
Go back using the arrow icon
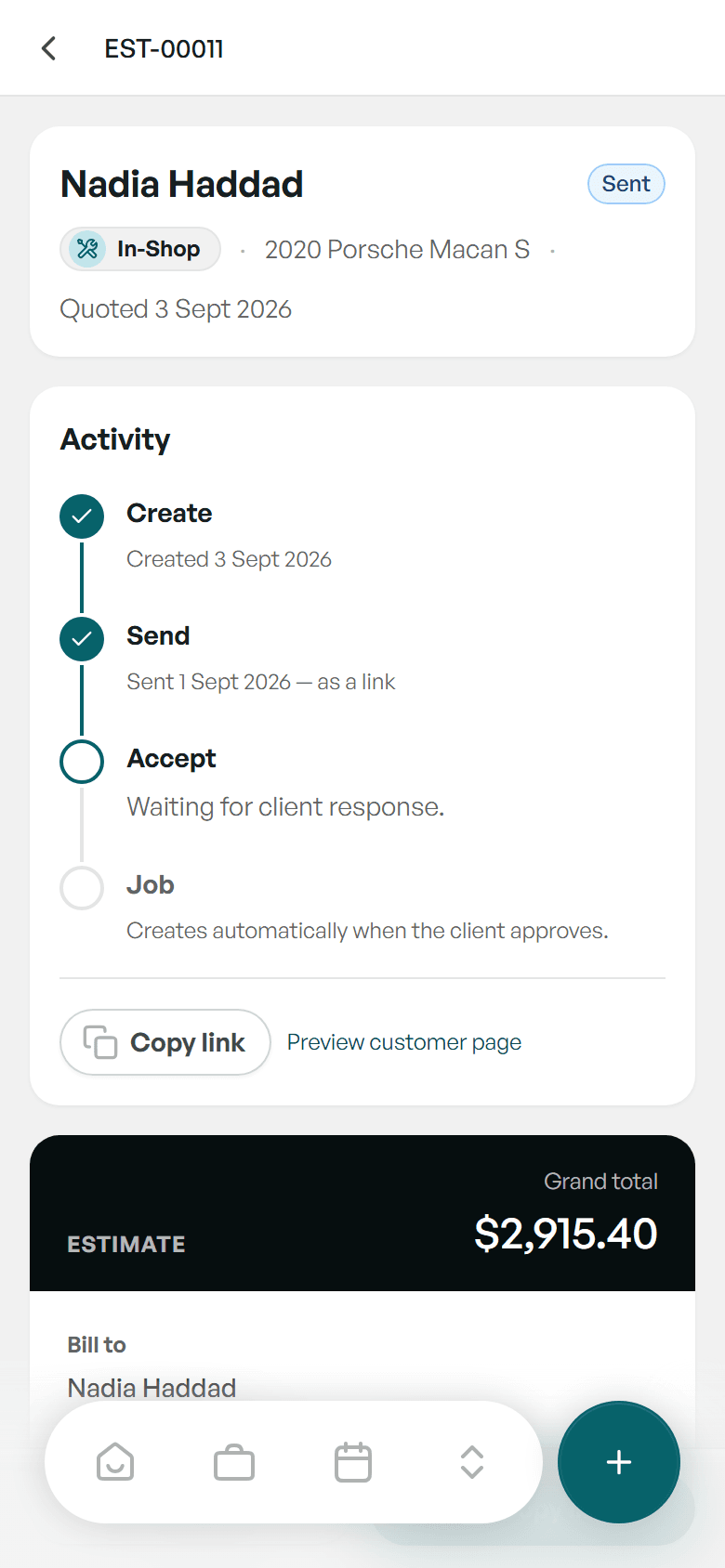(49, 48)
